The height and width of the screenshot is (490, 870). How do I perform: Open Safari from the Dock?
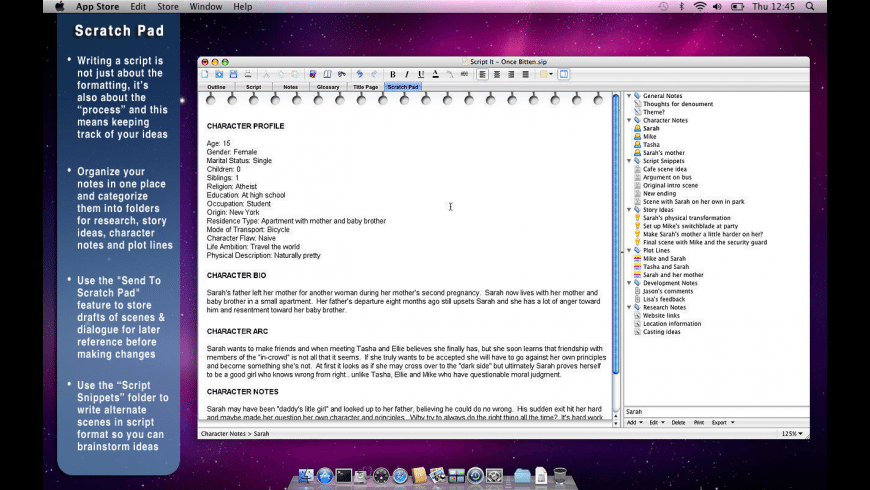tap(400, 476)
